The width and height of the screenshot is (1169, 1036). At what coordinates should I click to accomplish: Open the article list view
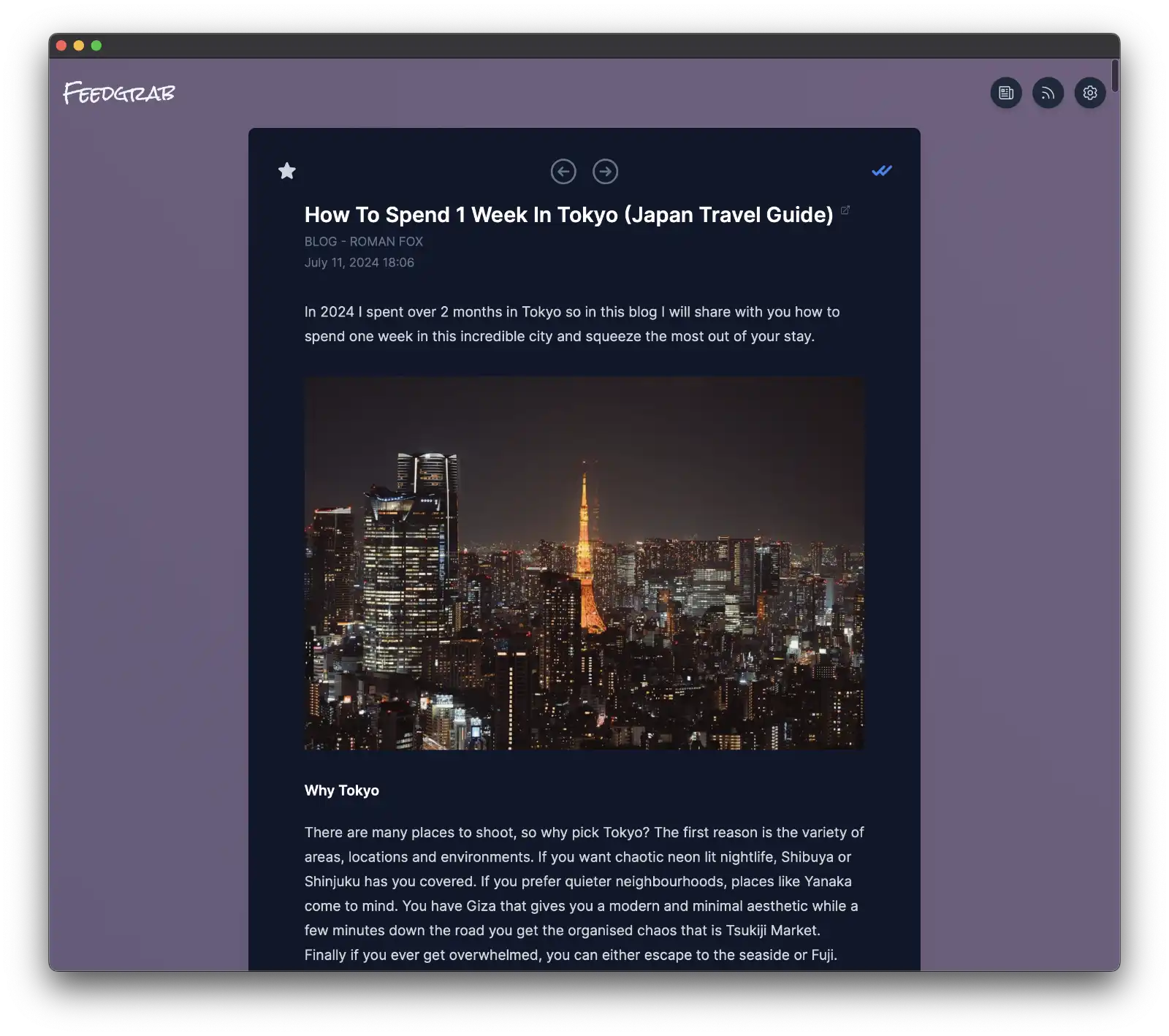click(x=1006, y=93)
